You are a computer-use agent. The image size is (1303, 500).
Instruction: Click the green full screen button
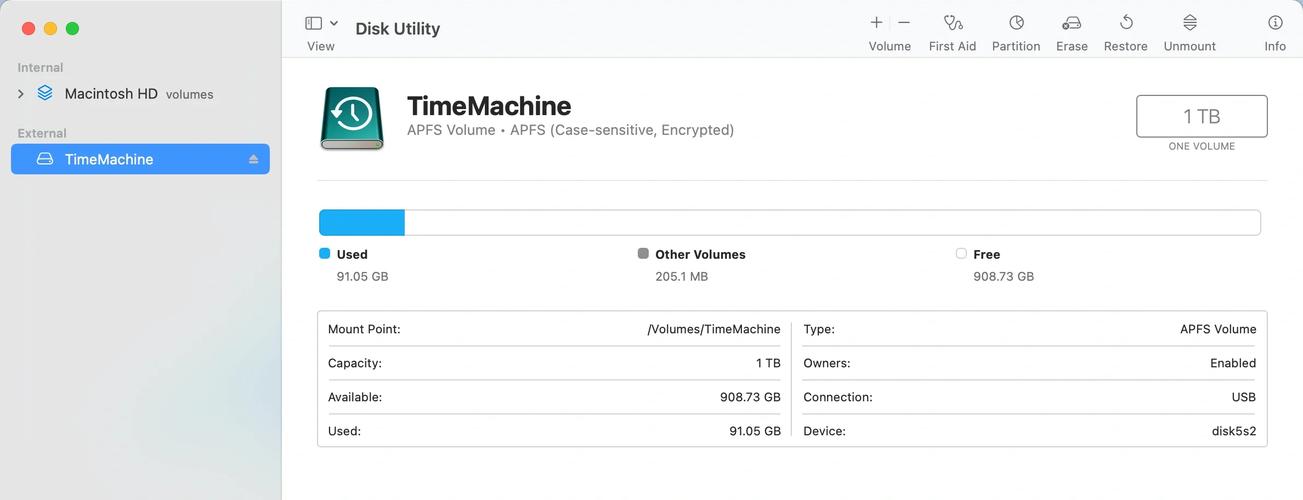72,29
